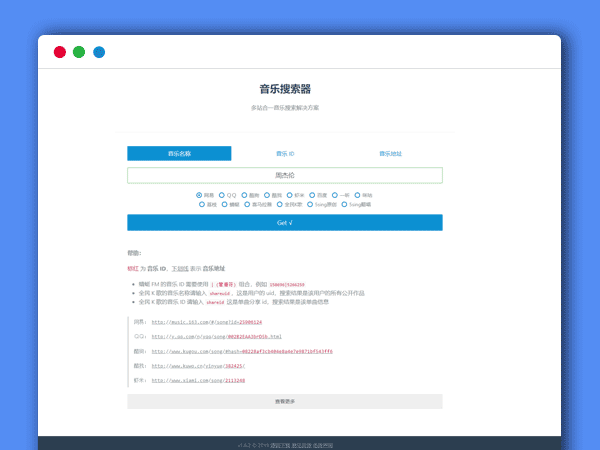The height and width of the screenshot is (450, 600).
Task: Open the y.qq.com example link
Action: [x=216, y=337]
